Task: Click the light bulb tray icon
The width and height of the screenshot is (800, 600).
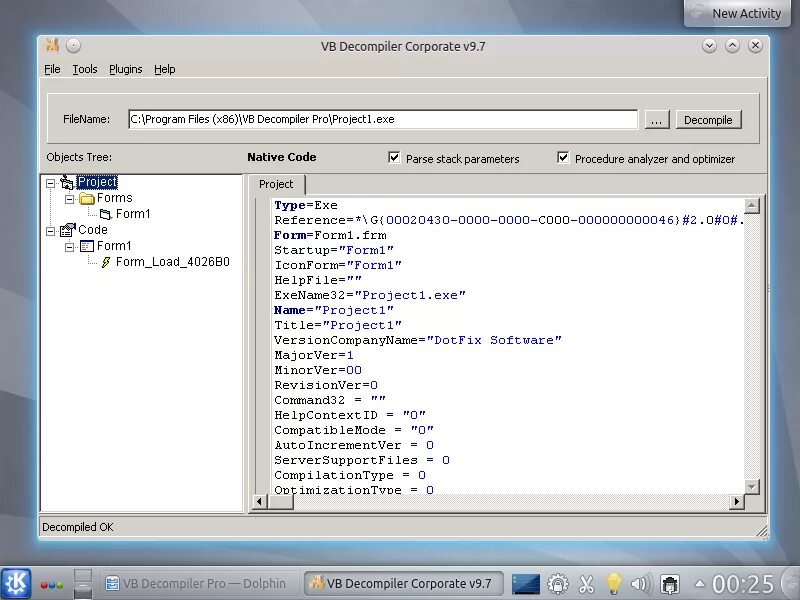Action: [x=613, y=584]
